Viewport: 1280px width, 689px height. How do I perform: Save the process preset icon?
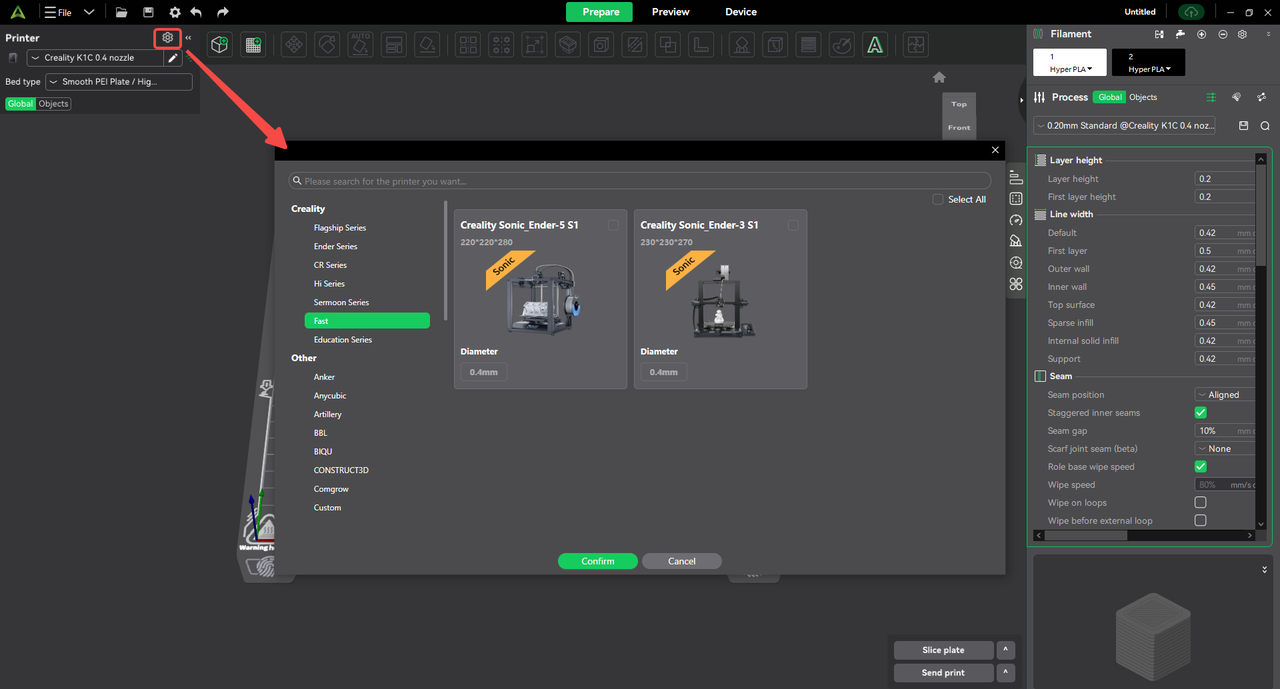(x=1244, y=126)
